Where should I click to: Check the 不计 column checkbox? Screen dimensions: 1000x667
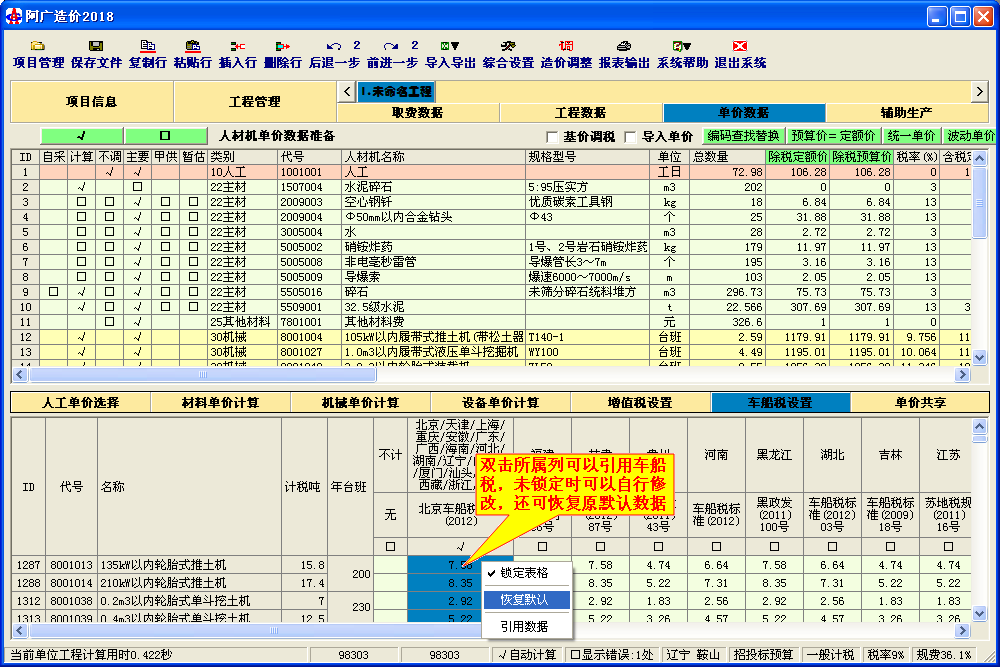(x=390, y=546)
